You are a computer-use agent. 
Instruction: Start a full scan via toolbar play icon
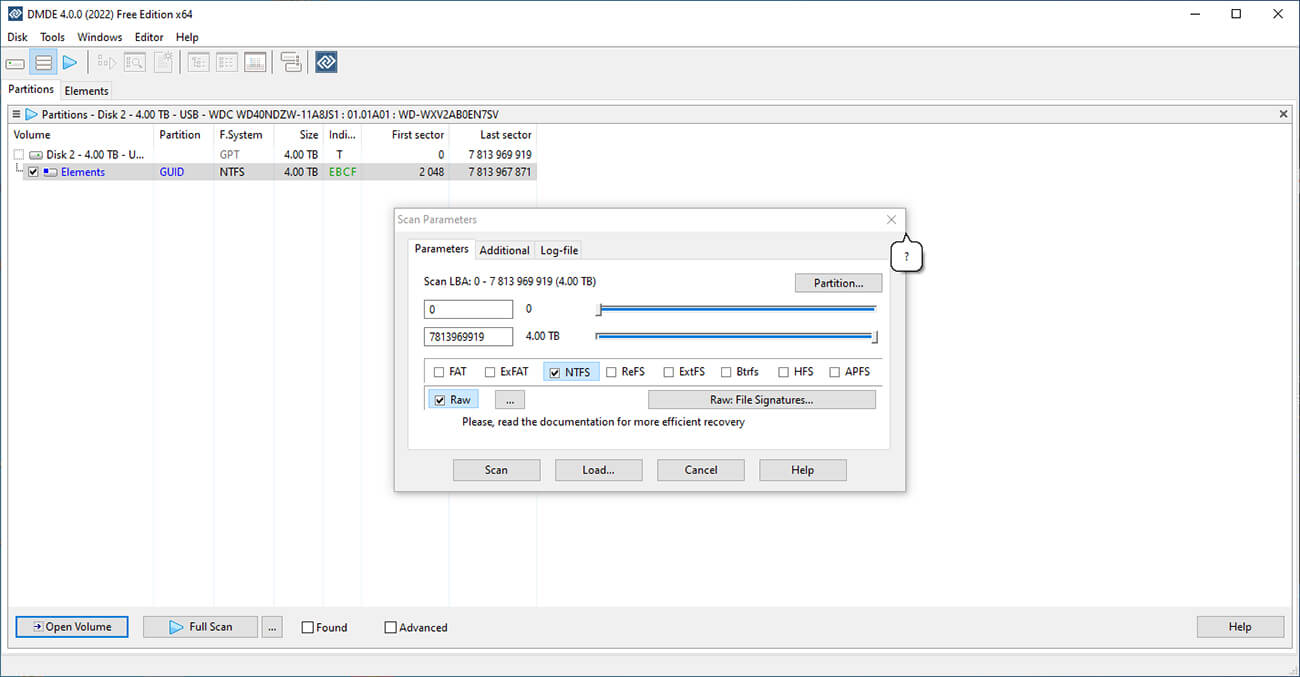70,62
